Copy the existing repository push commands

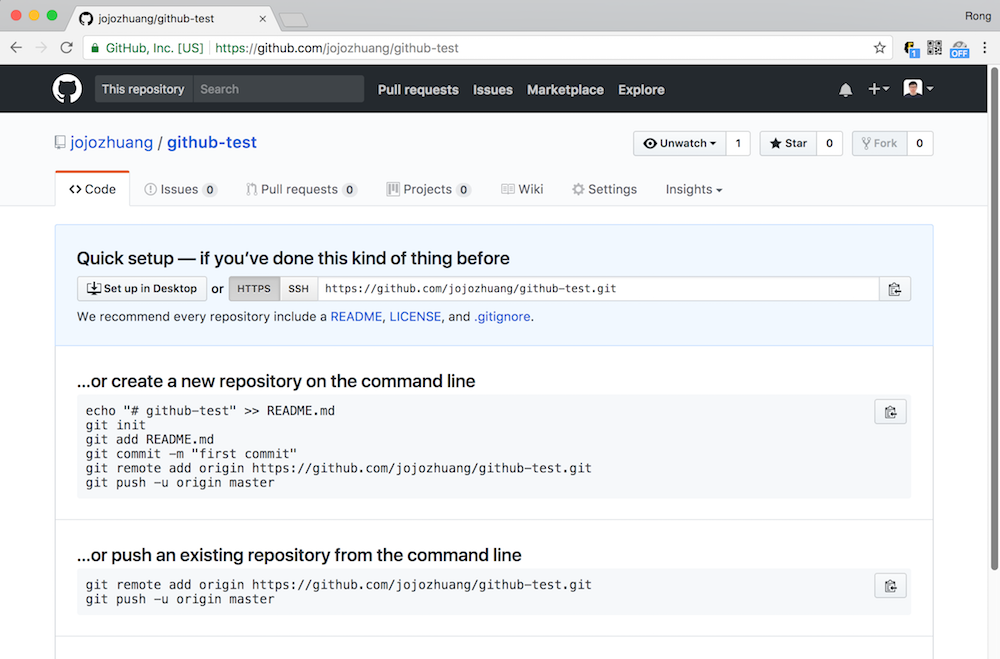coord(890,585)
